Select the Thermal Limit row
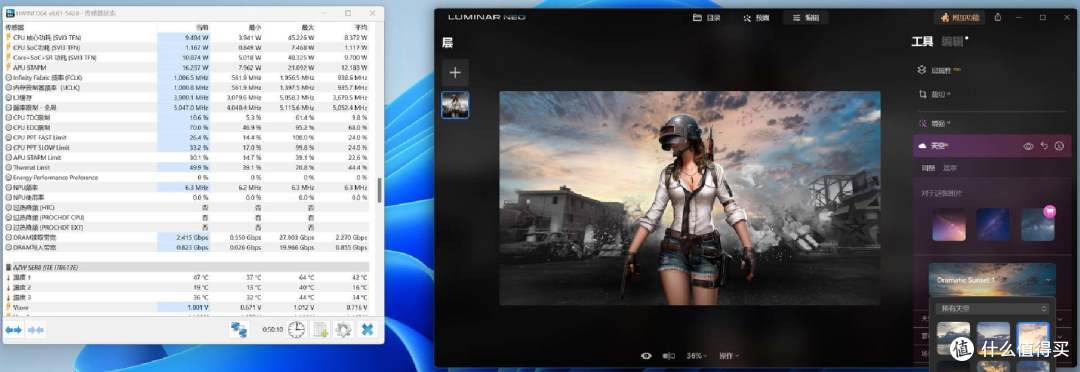The width and height of the screenshot is (1080, 372). coord(186,167)
